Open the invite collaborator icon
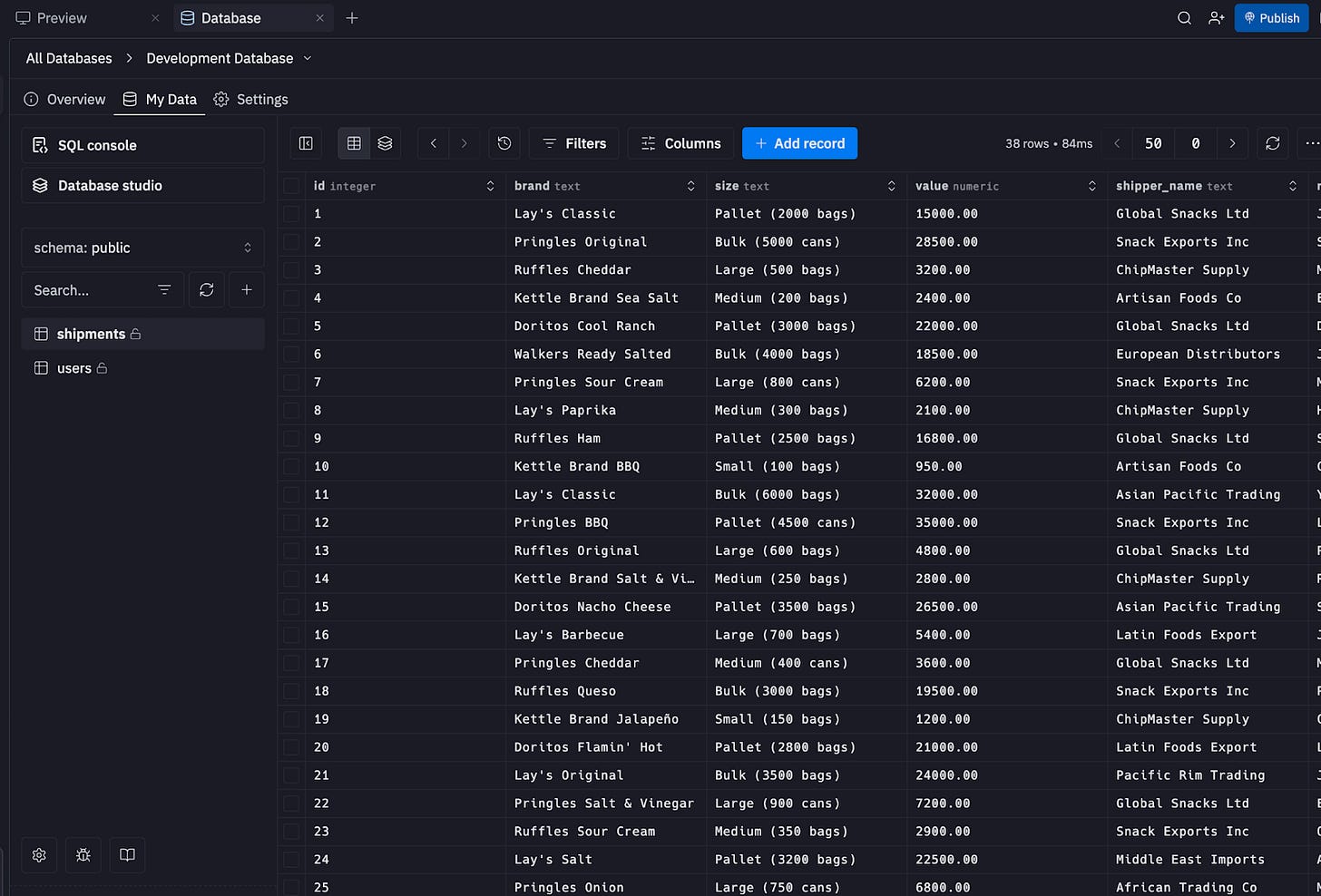Image resolution: width=1321 pixels, height=896 pixels. click(x=1217, y=18)
